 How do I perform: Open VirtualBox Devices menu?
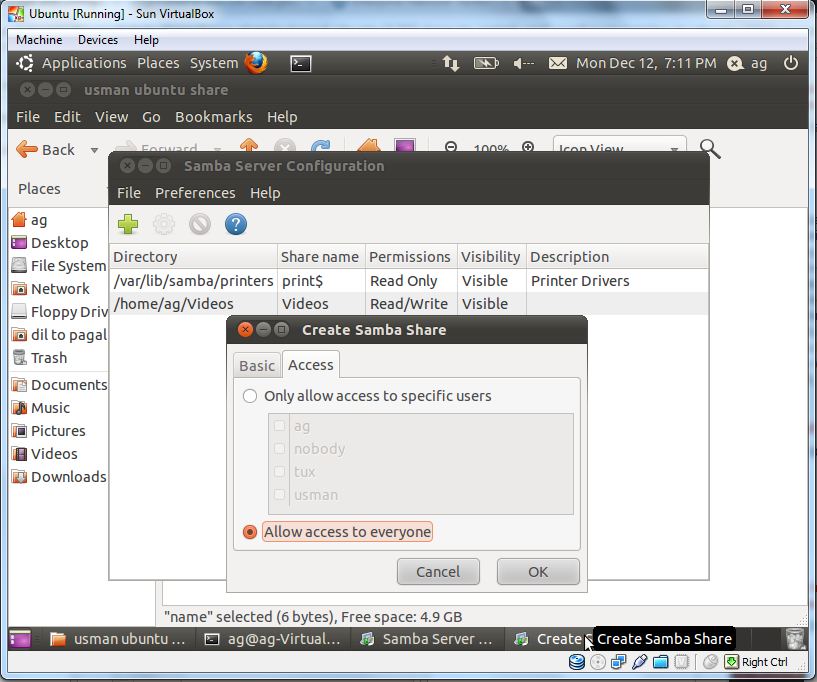[x=97, y=40]
